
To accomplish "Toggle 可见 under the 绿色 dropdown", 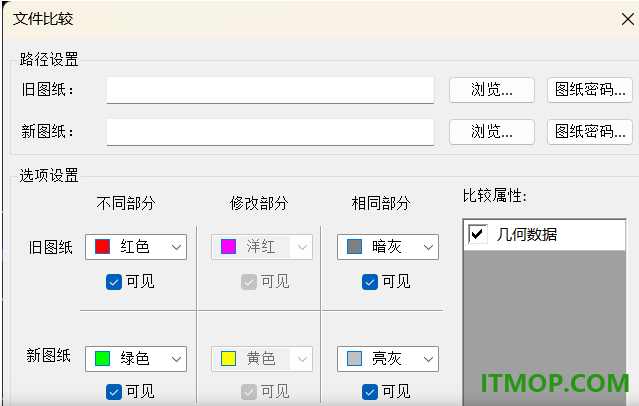I will point(114,392).
